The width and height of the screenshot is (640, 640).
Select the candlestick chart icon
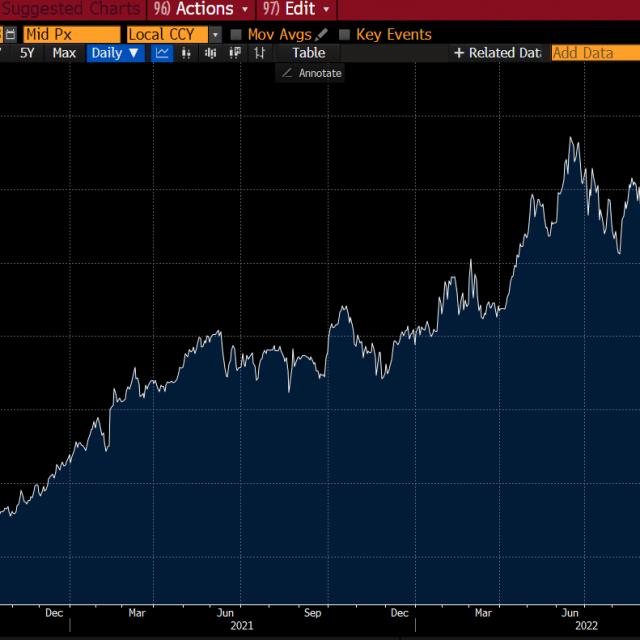pyautogui.click(x=211, y=53)
